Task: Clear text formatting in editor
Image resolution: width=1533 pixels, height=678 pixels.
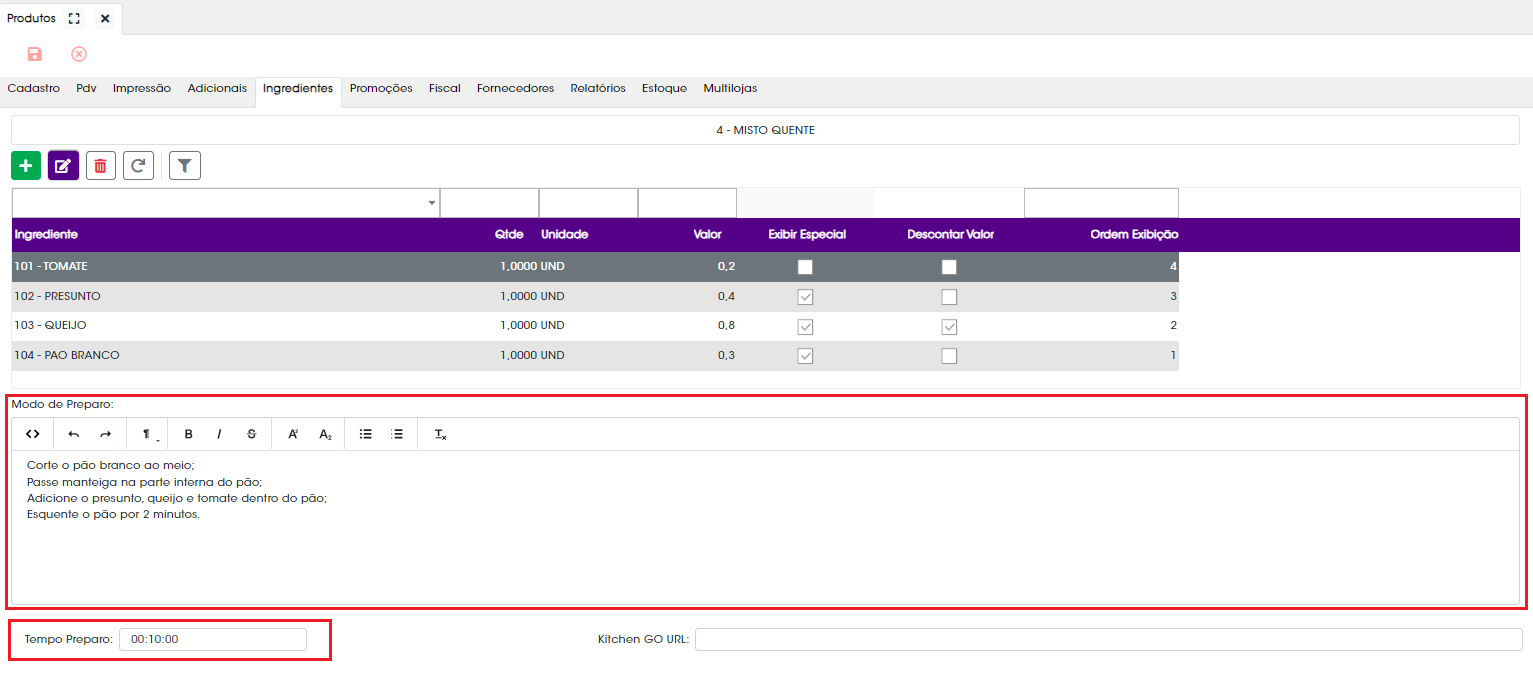Action: 440,434
